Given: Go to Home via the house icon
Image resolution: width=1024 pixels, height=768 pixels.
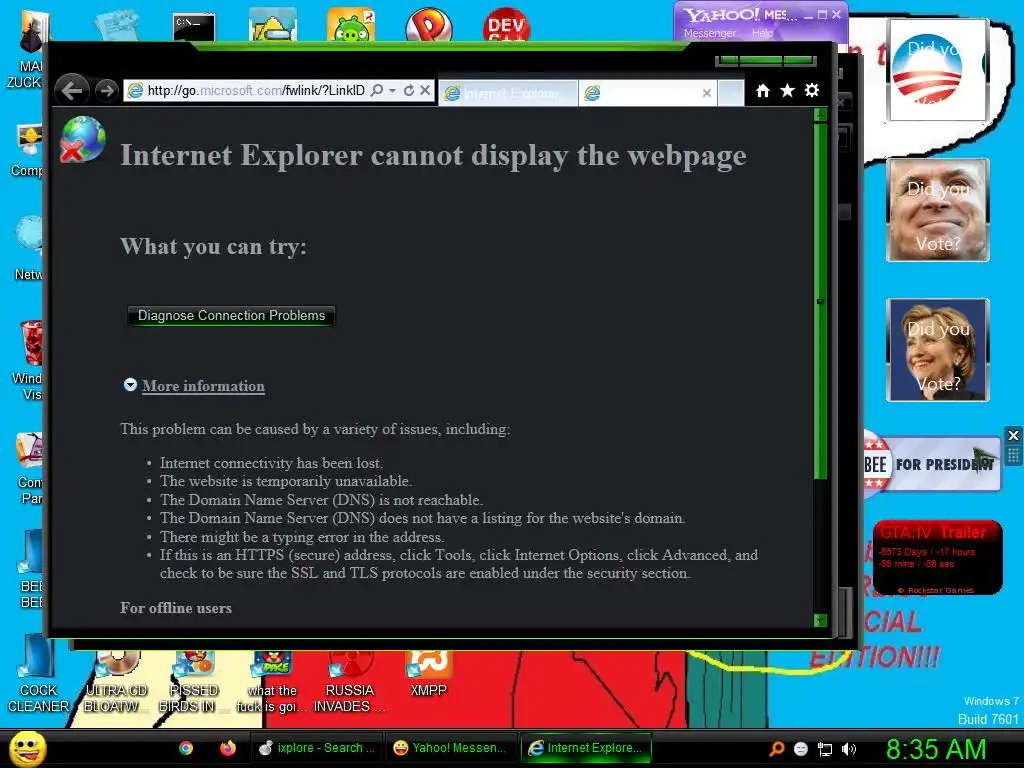Looking at the screenshot, I should (x=763, y=90).
